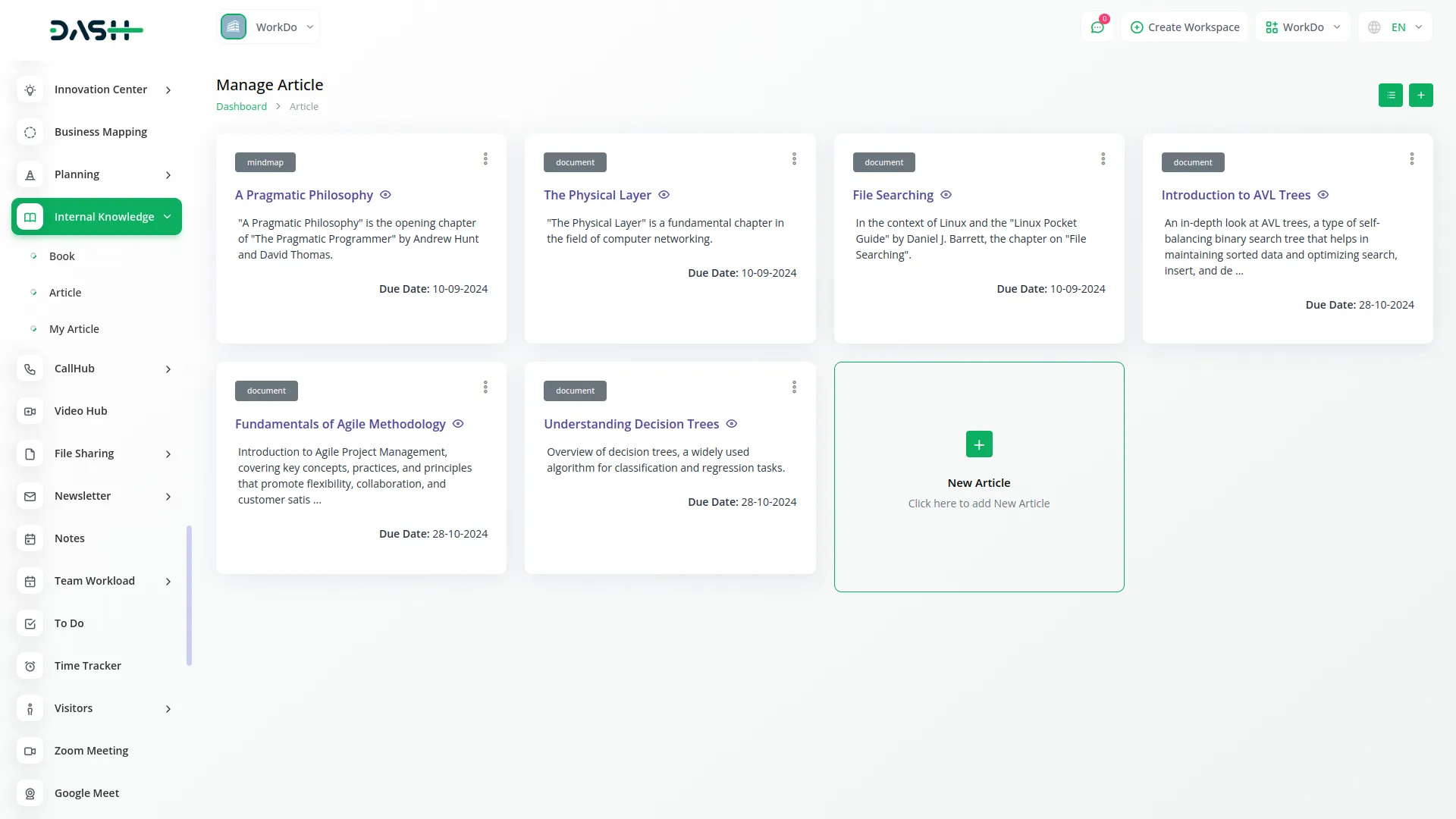Select My Article in sidebar submenu

pyautogui.click(x=74, y=329)
